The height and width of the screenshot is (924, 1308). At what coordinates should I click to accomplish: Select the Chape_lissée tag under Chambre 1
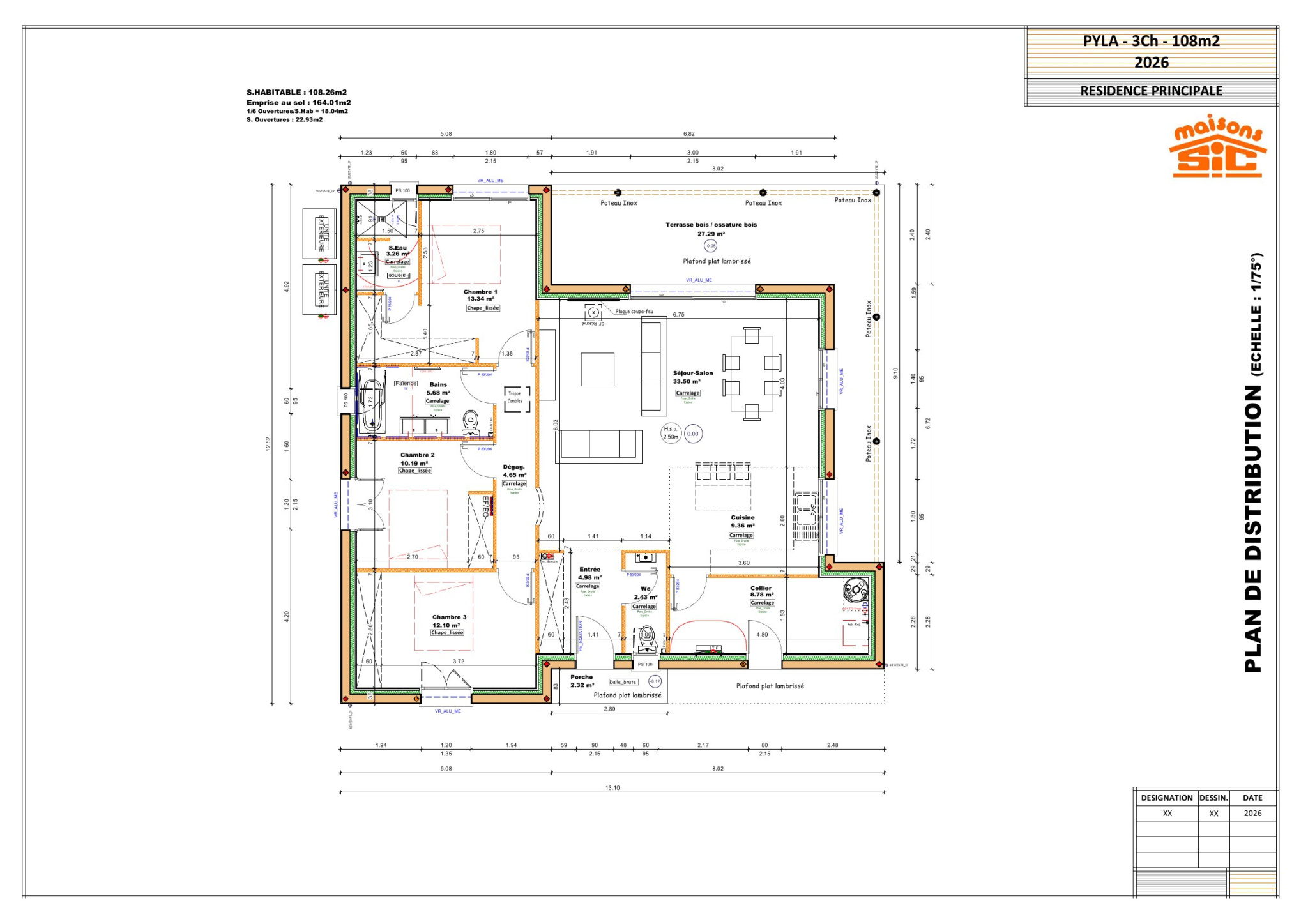(483, 308)
